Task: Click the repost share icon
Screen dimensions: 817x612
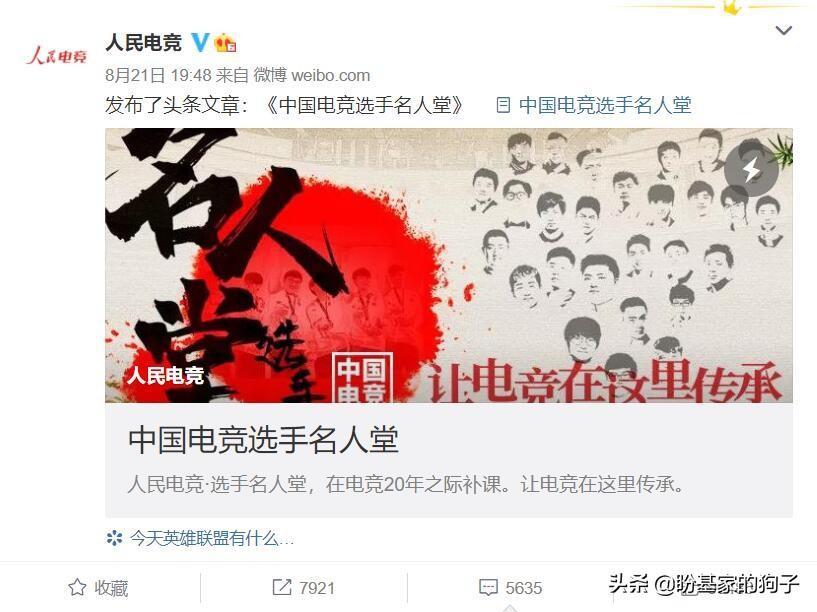Action: point(282,587)
